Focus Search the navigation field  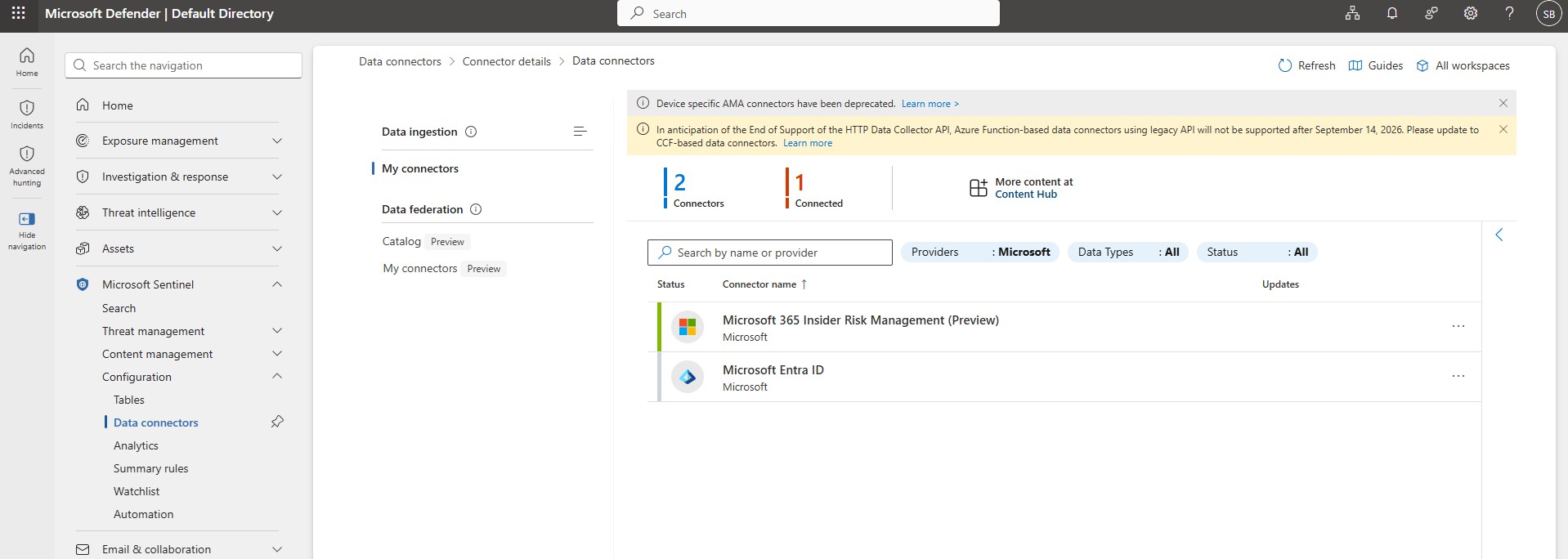point(183,65)
